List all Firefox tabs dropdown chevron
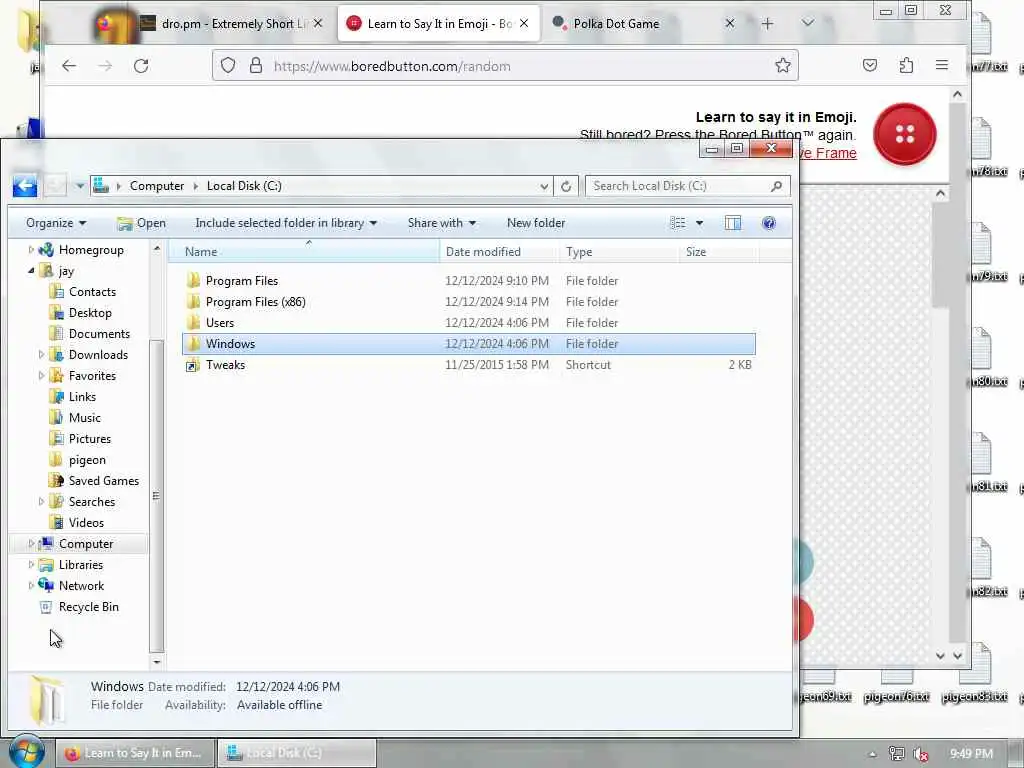Screen dimensions: 1024x768 coord(808,23)
